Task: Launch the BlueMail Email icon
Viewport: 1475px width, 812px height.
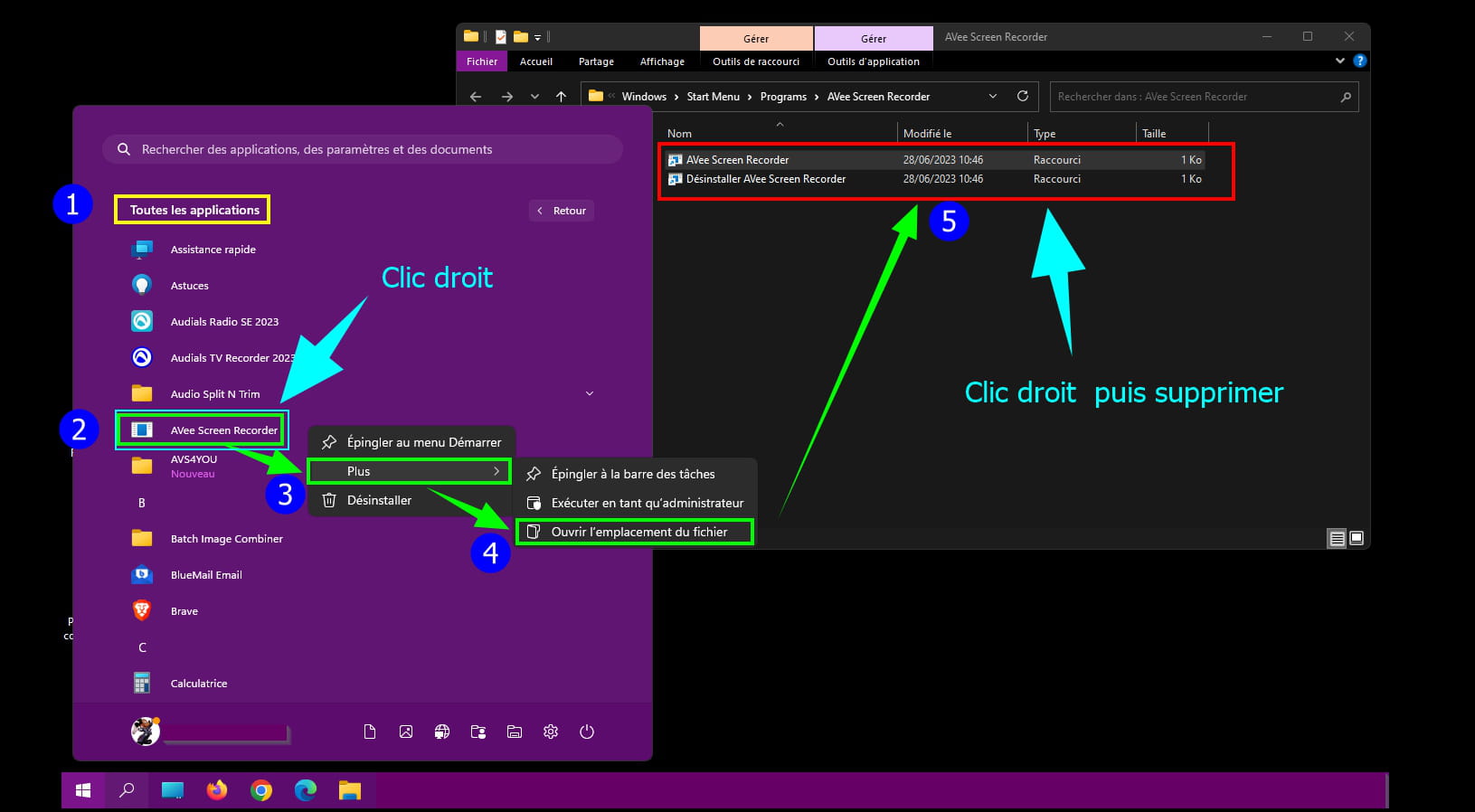Action: tap(142, 574)
